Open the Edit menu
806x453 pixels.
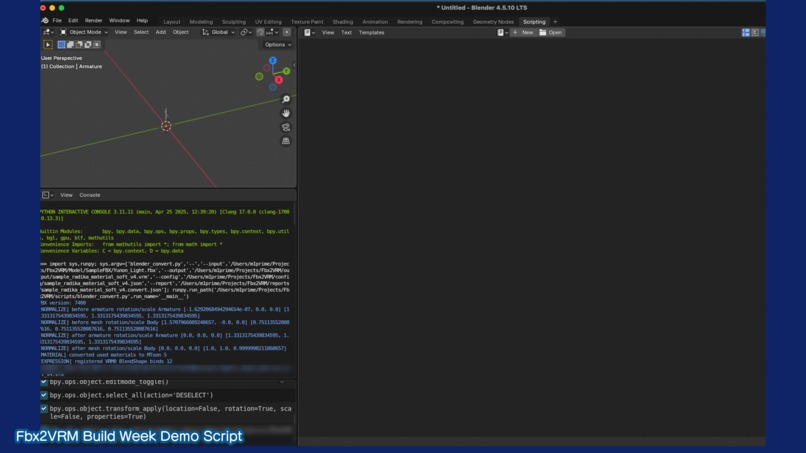[x=73, y=21]
